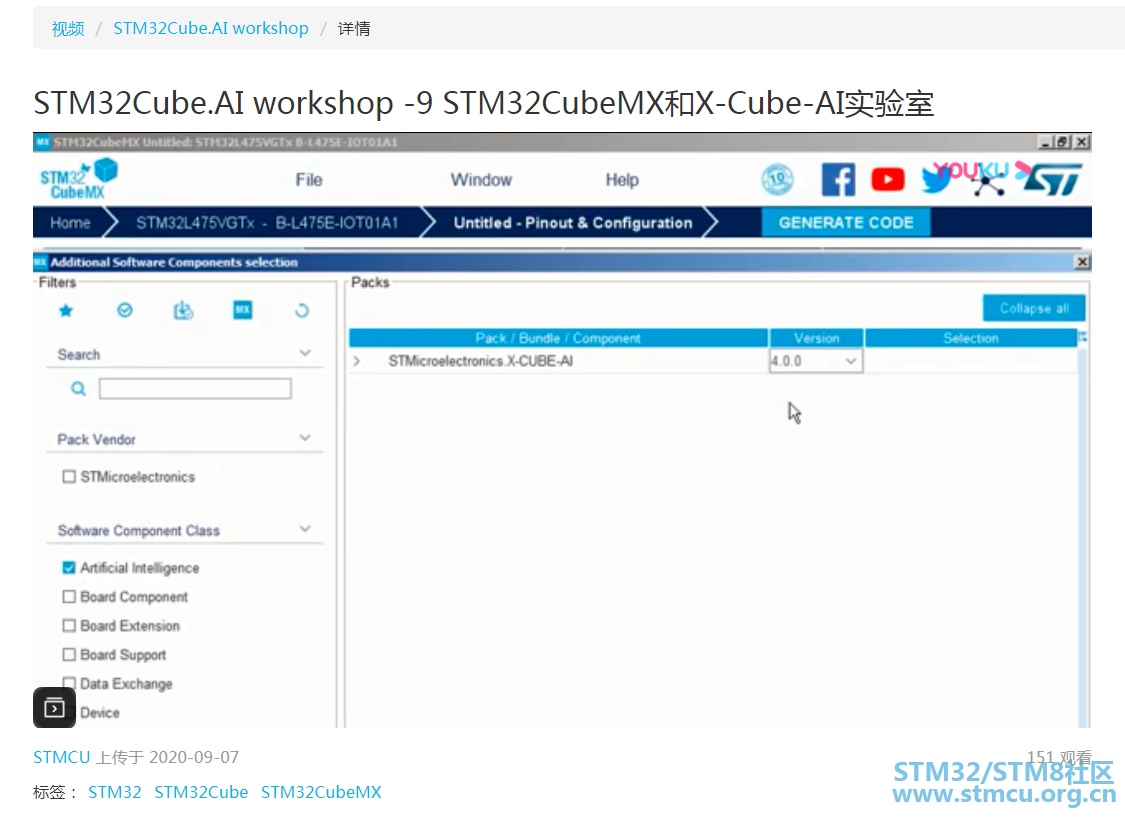Click the Device class label
Viewport: 1125px width, 817px height.
(x=100, y=713)
